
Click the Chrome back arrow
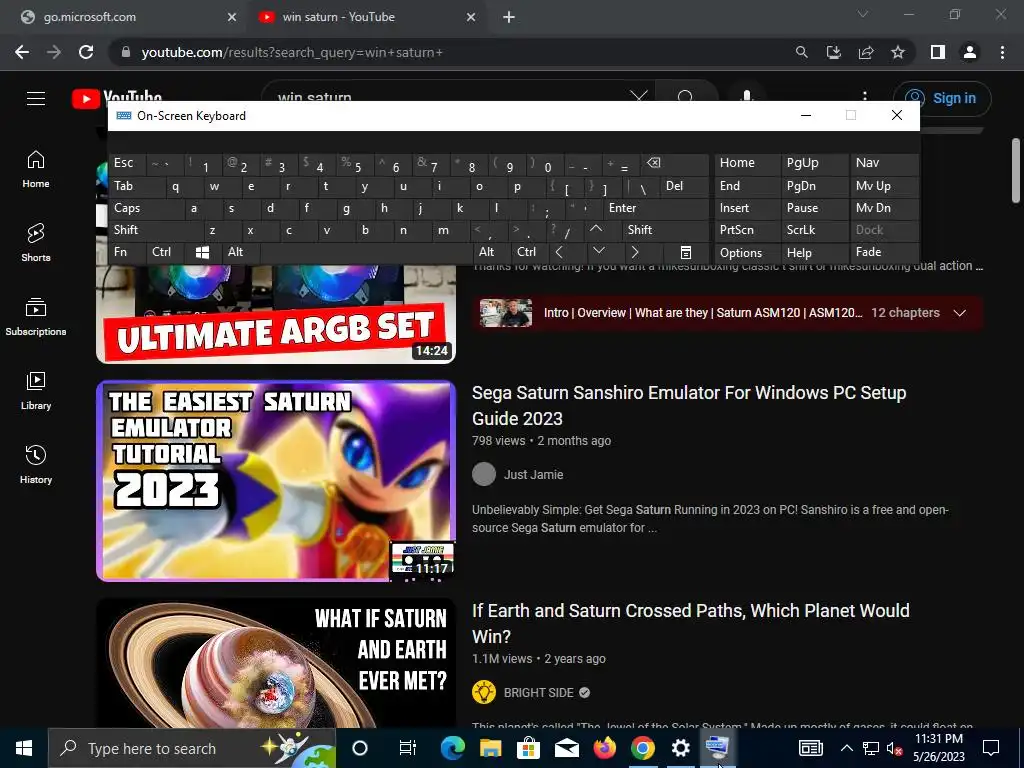click(22, 52)
